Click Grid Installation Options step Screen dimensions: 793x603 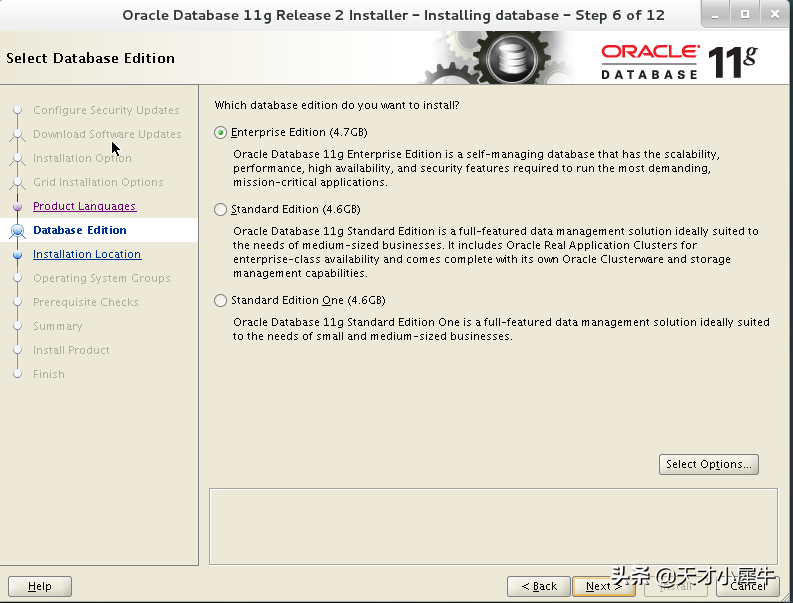click(98, 182)
